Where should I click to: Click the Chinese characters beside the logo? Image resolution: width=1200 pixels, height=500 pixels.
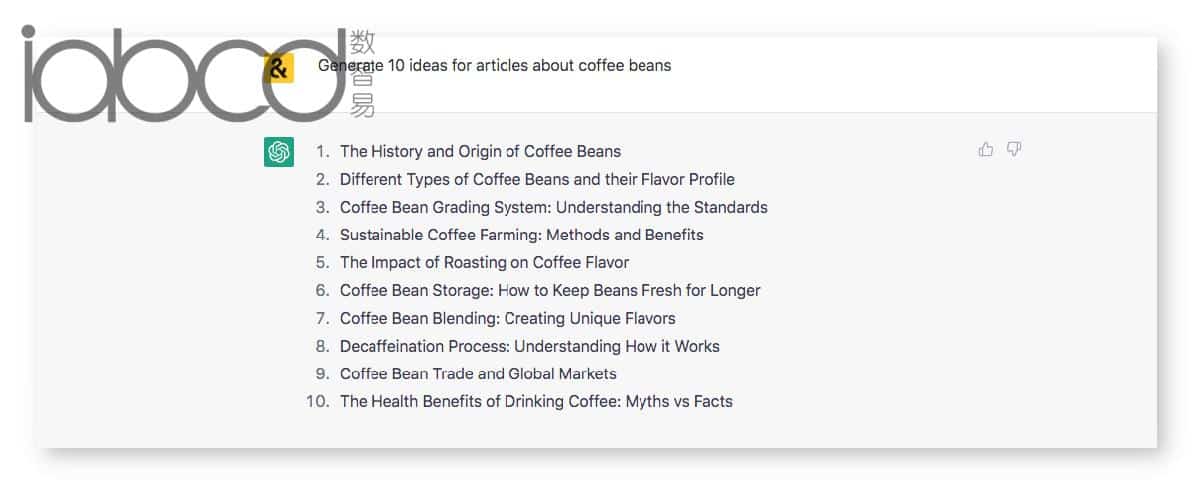tap(363, 74)
